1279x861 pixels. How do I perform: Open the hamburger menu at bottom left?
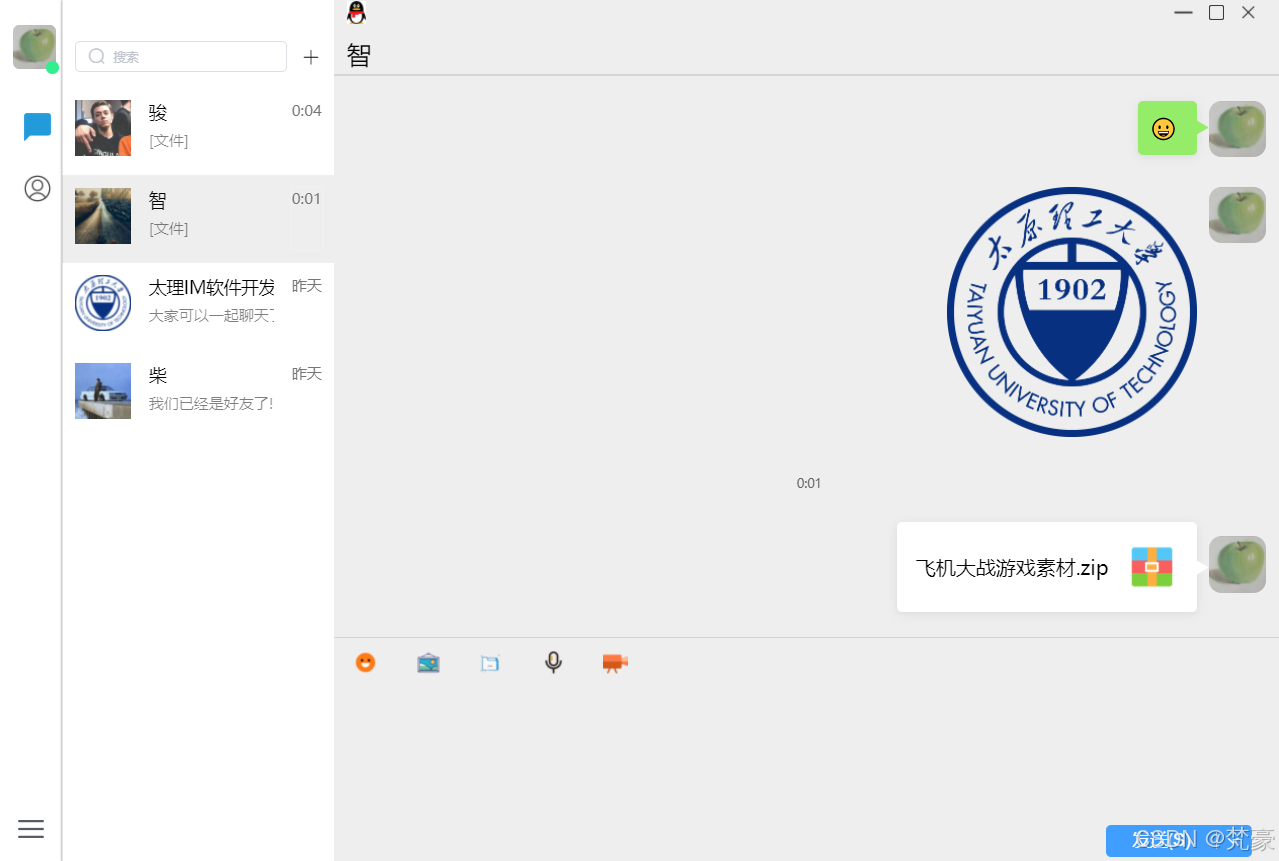tap(31, 829)
